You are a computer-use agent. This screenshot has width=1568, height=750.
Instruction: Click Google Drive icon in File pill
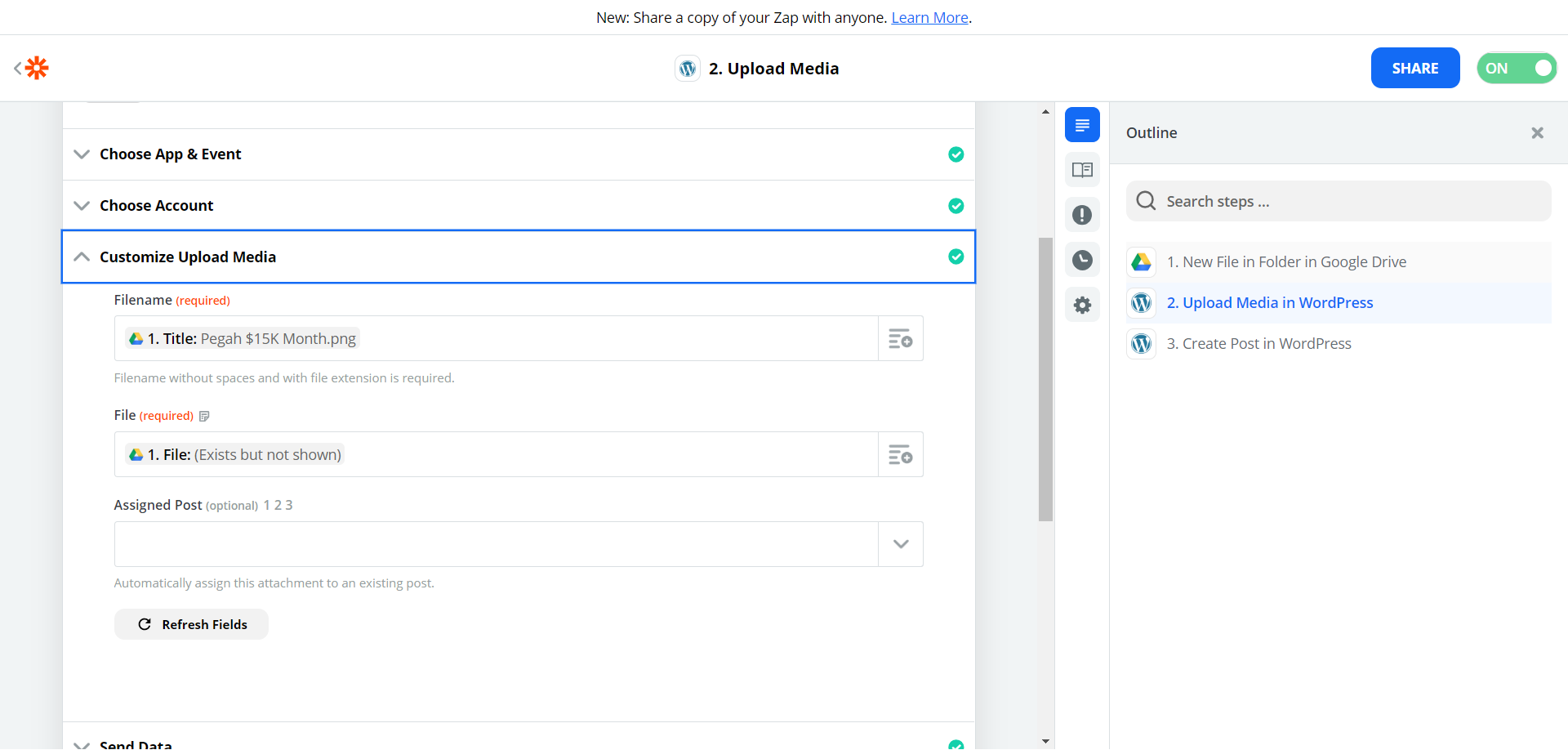coord(136,454)
